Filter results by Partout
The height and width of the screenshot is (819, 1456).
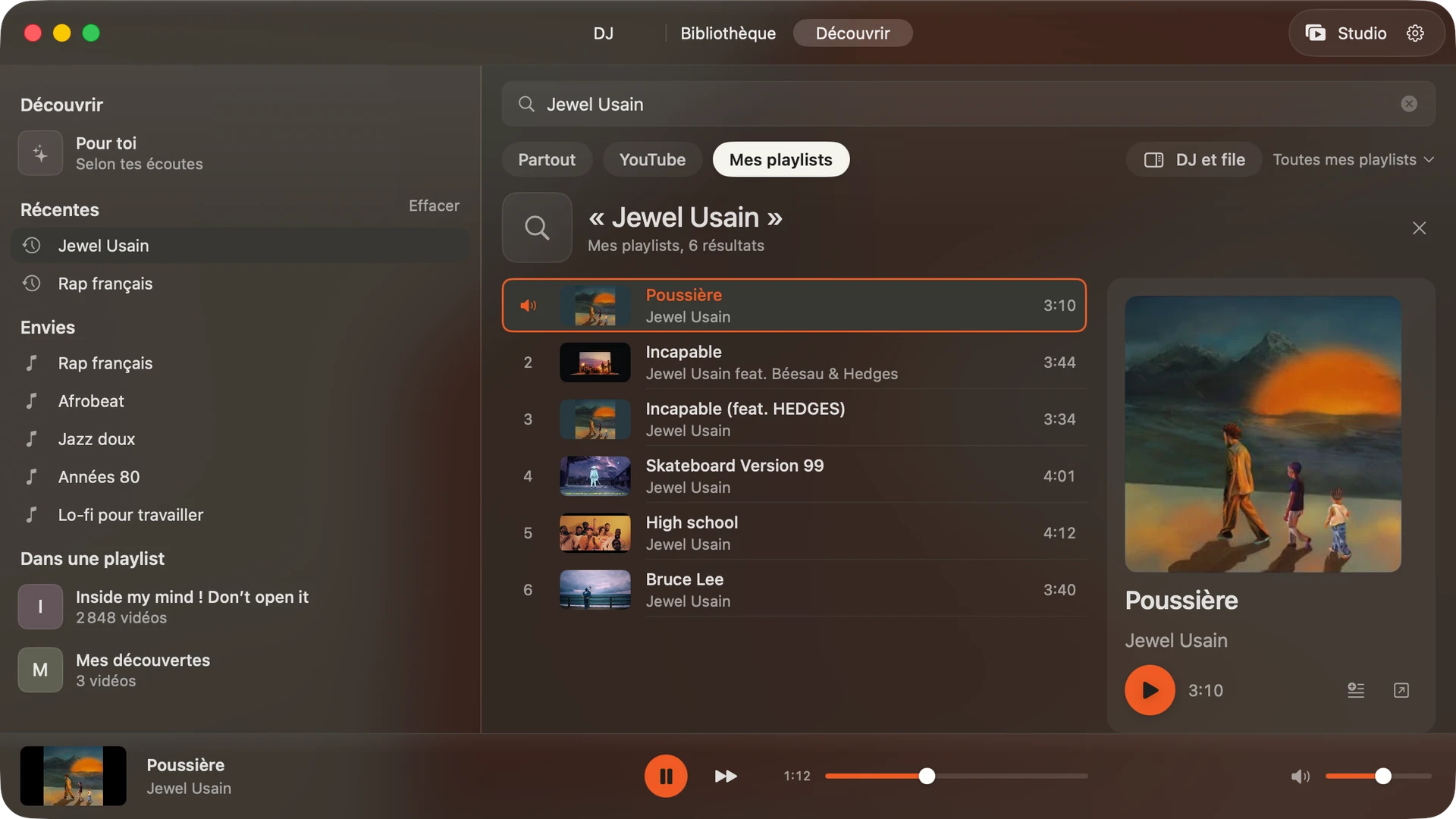547,159
